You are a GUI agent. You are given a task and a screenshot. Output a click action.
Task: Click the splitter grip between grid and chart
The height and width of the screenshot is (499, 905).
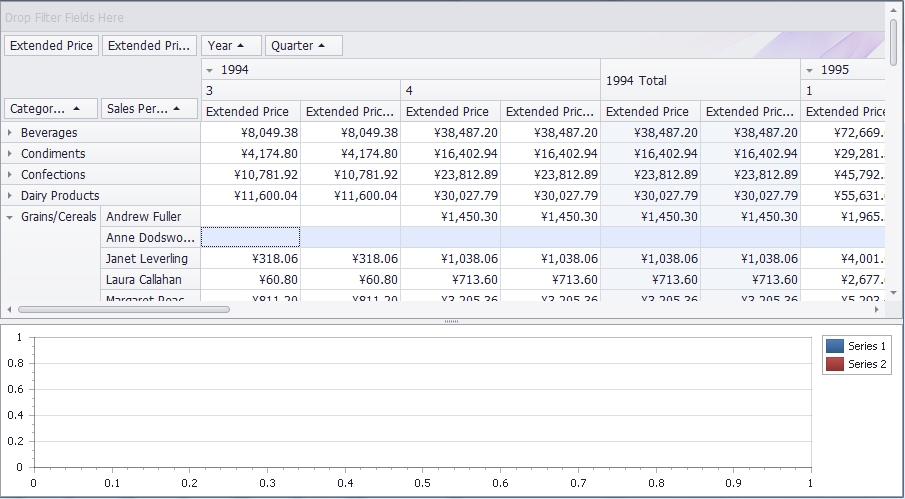(x=452, y=321)
